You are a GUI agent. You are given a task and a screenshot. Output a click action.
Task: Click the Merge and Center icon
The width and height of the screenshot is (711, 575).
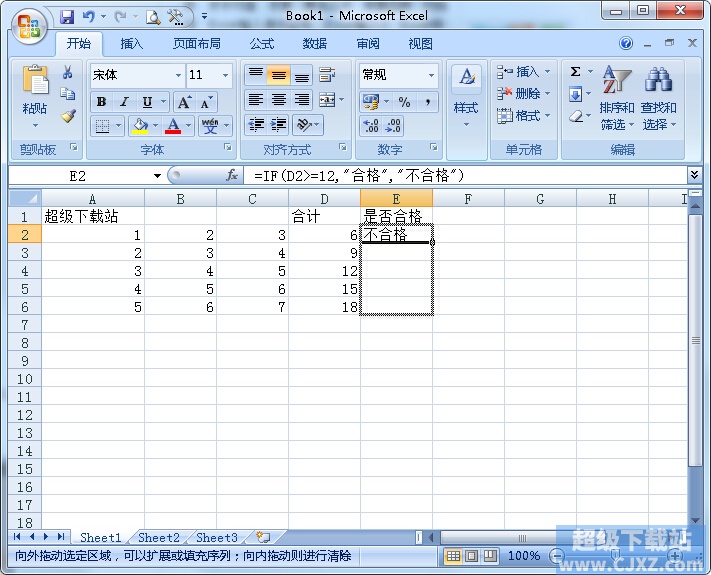tap(327, 100)
